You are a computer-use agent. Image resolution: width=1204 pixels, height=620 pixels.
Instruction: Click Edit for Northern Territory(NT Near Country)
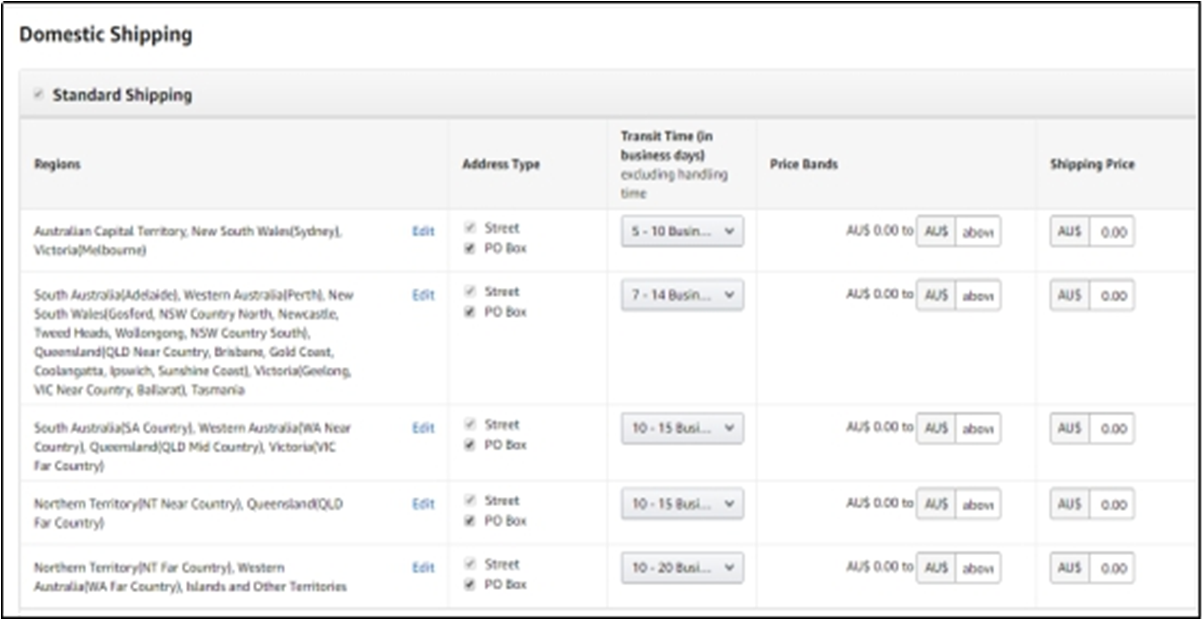tap(423, 504)
